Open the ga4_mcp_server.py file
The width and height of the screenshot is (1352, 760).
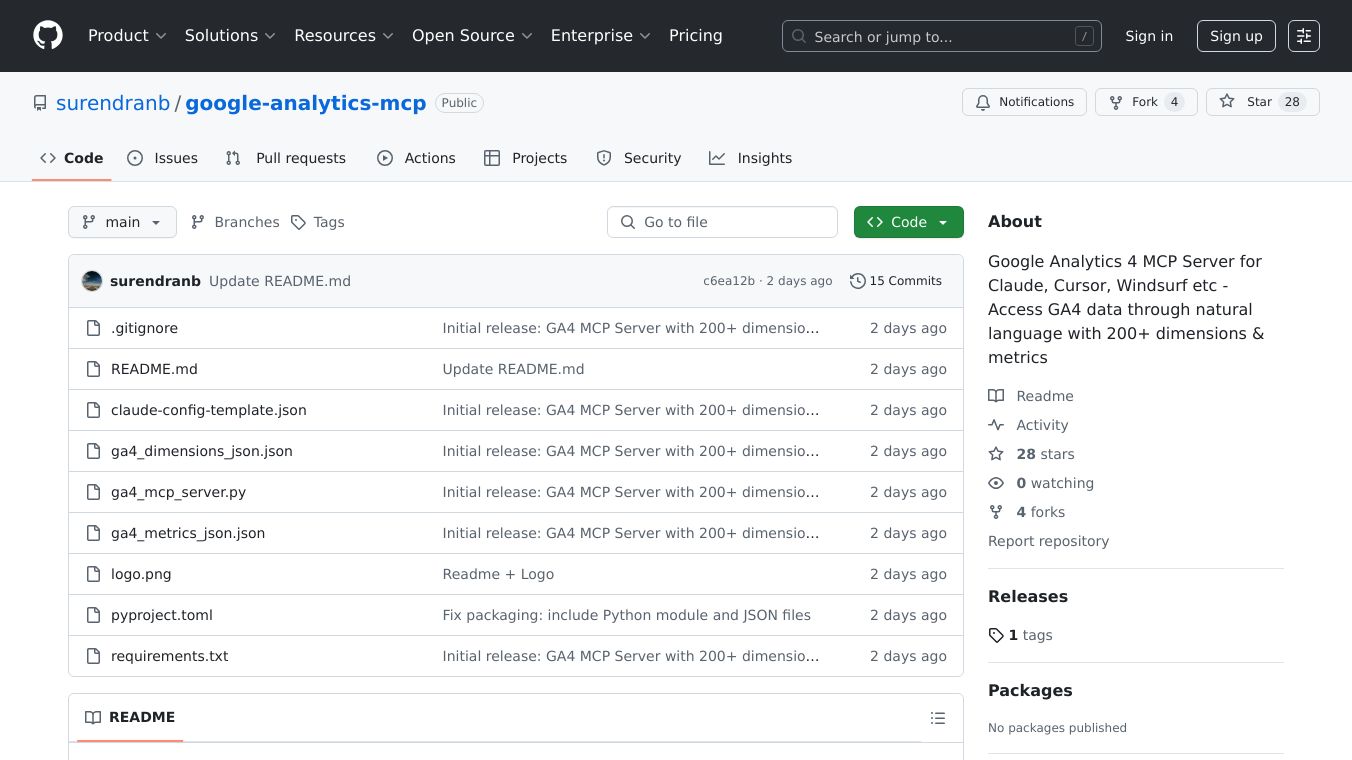pyautogui.click(x=178, y=492)
